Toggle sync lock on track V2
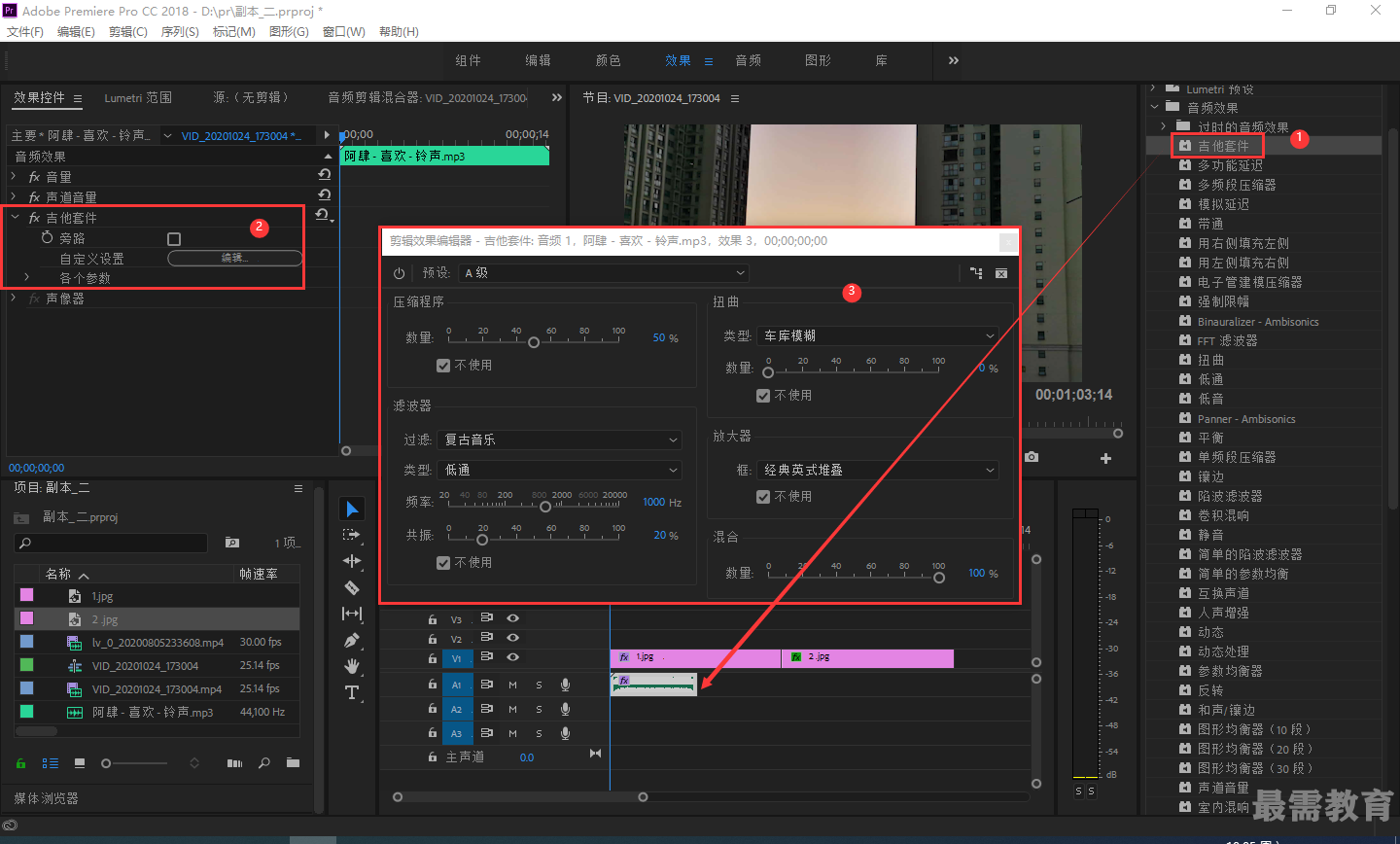Screen dimensions: 1400x844 (x=487, y=638)
